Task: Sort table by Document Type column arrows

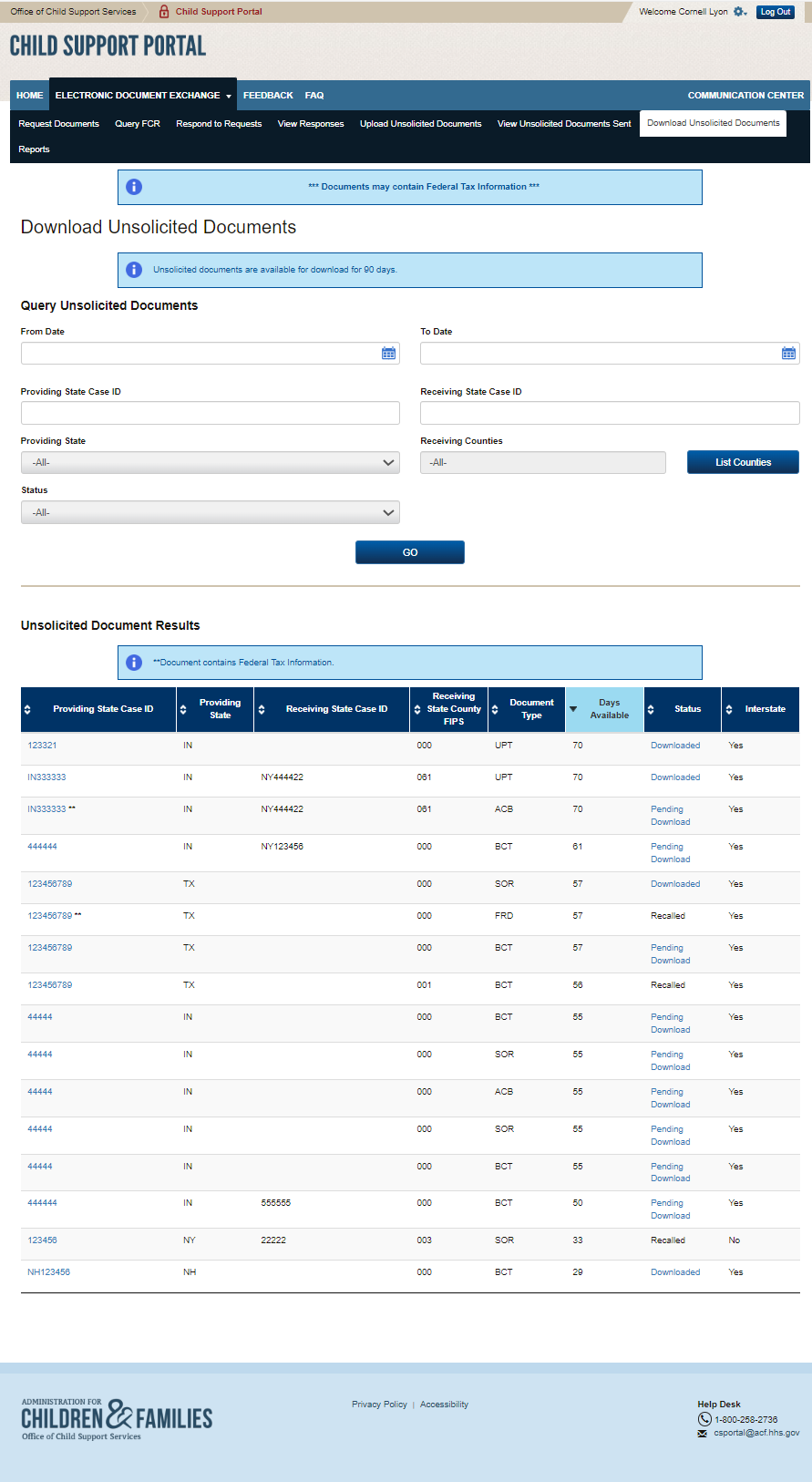Action: (495, 709)
